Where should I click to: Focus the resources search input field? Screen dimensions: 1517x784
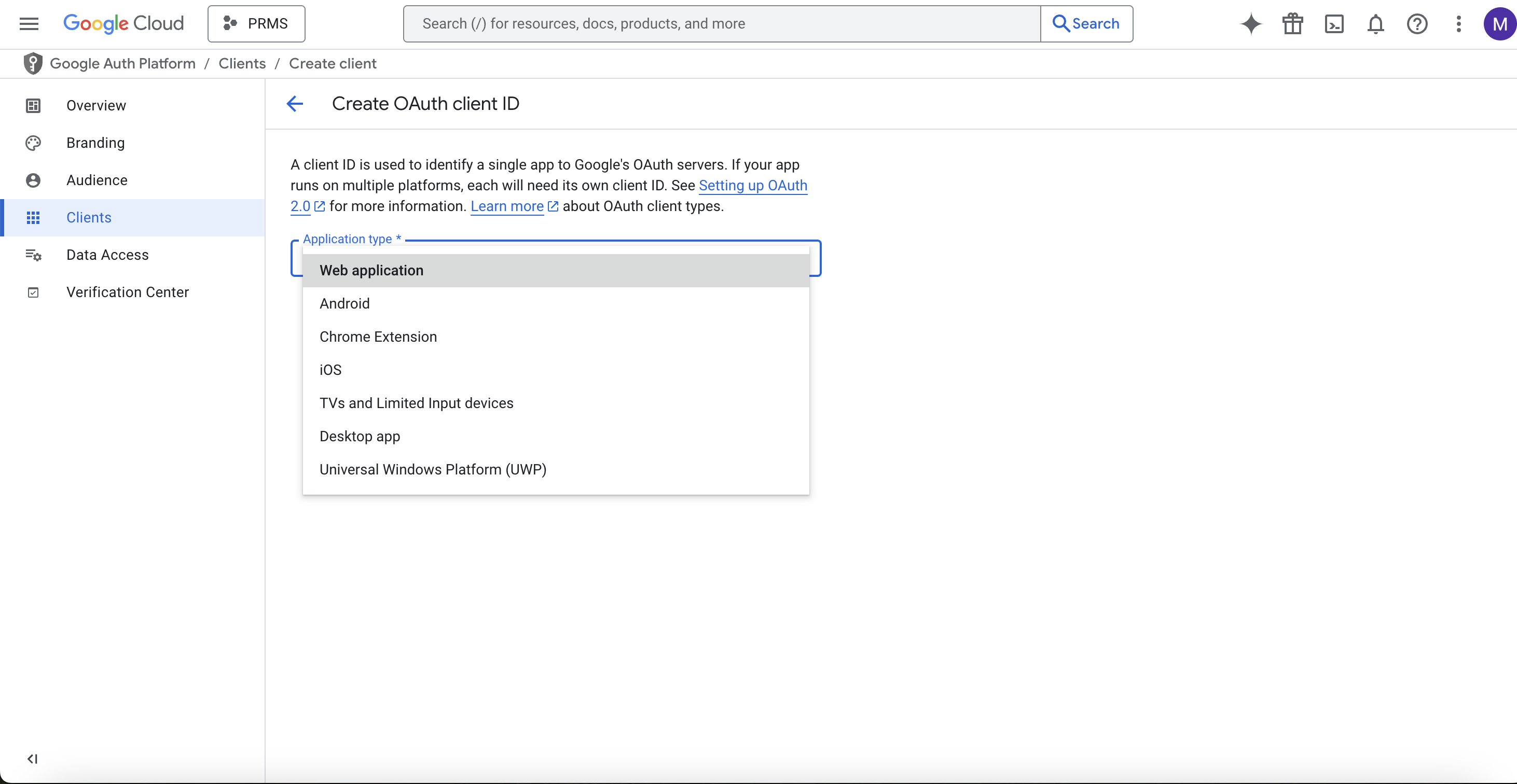click(x=721, y=23)
